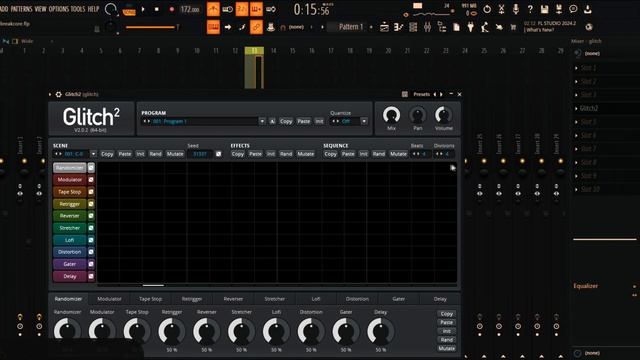640x360 pixels.
Task: Open the piano roll icon
Action: click(398, 27)
